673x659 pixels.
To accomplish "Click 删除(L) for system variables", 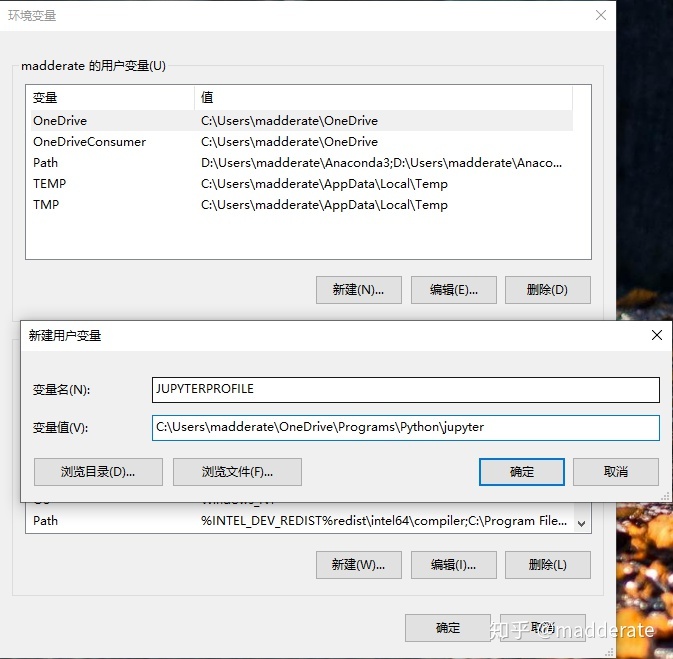I will click(548, 565).
